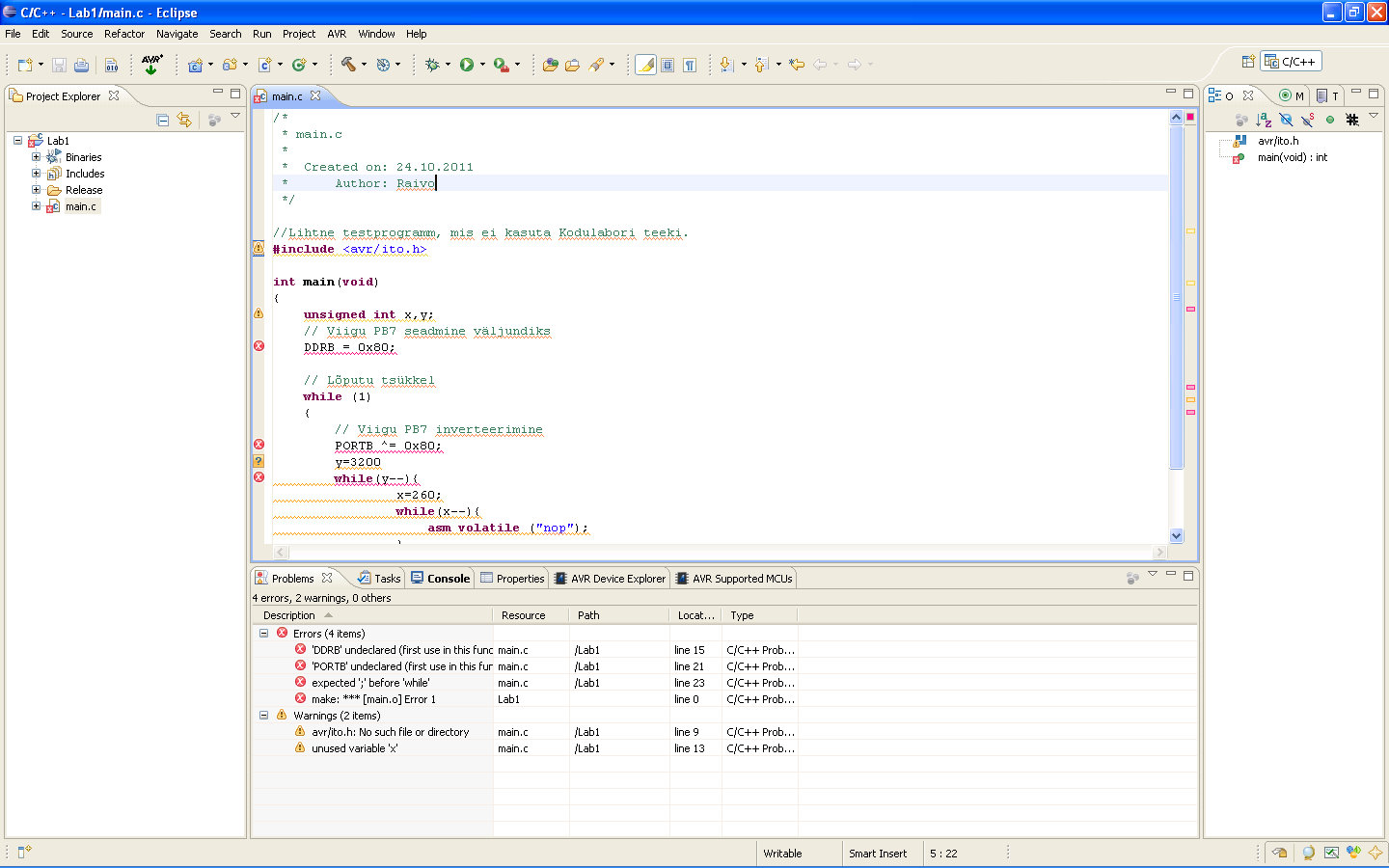
Task: Click the editor vertical scrollbar thumb
Action: (x=1176, y=297)
